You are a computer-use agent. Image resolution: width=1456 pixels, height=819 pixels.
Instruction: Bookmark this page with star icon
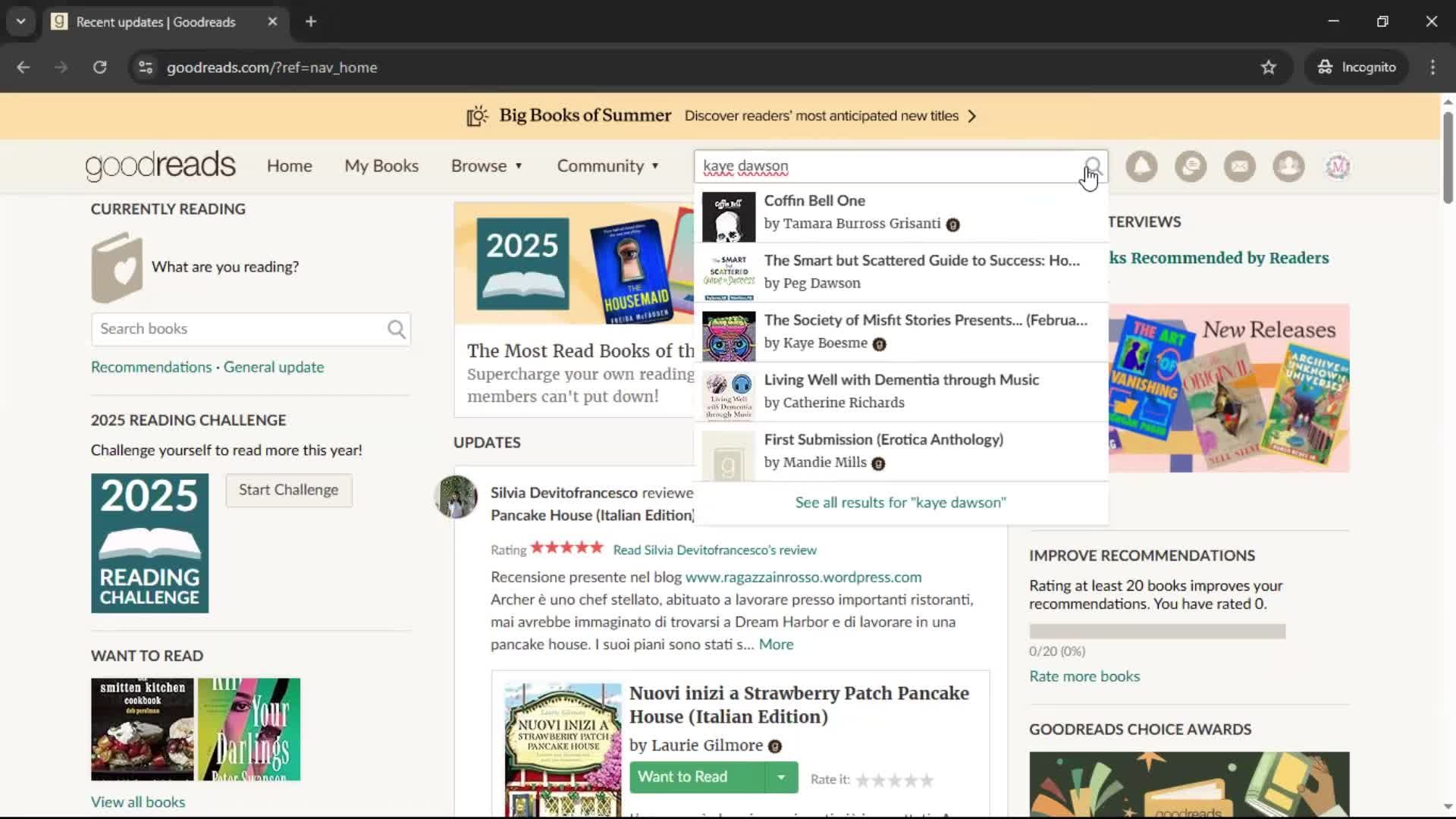tap(1269, 67)
